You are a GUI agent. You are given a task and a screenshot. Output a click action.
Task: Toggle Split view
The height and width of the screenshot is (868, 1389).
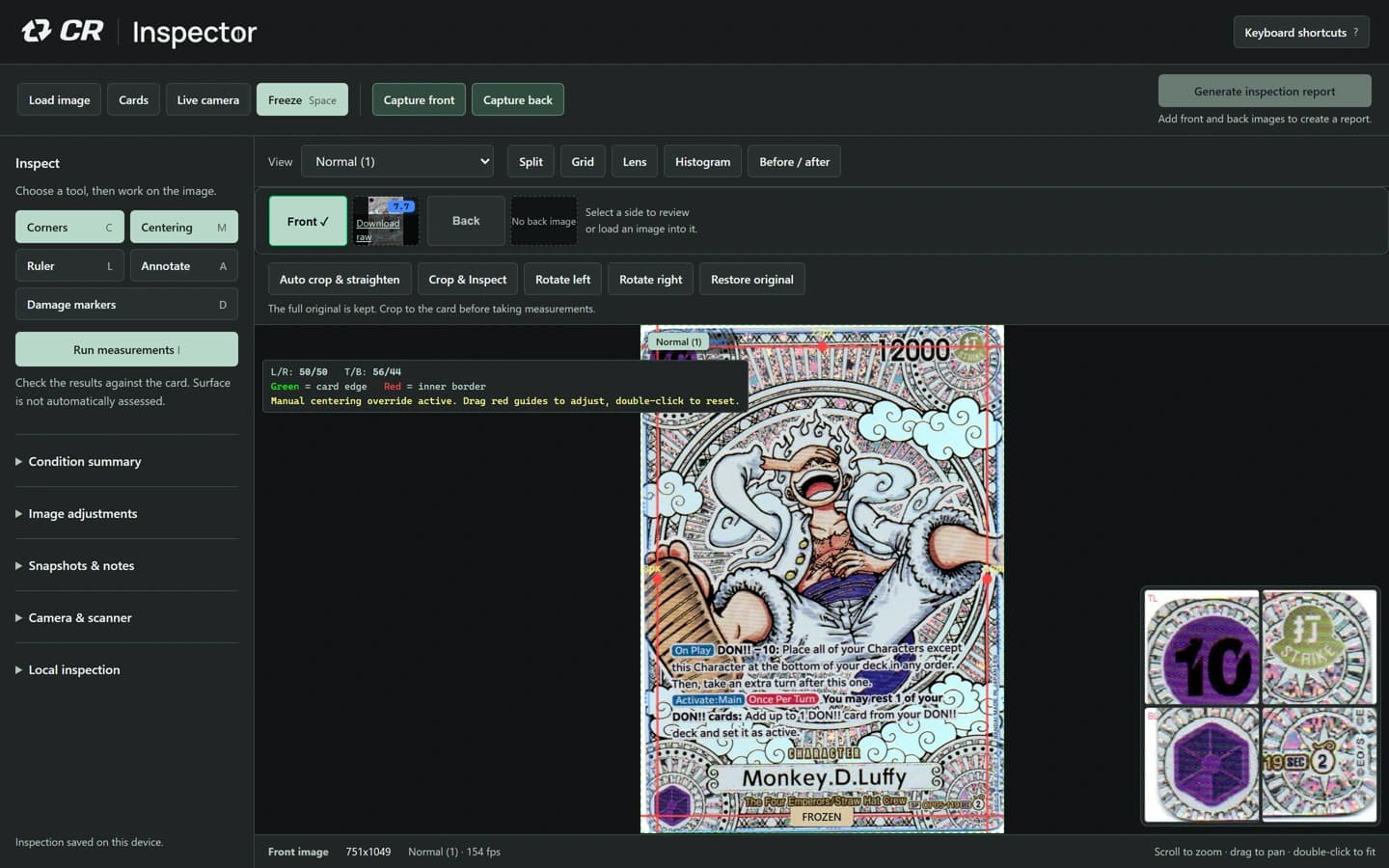[x=531, y=161]
